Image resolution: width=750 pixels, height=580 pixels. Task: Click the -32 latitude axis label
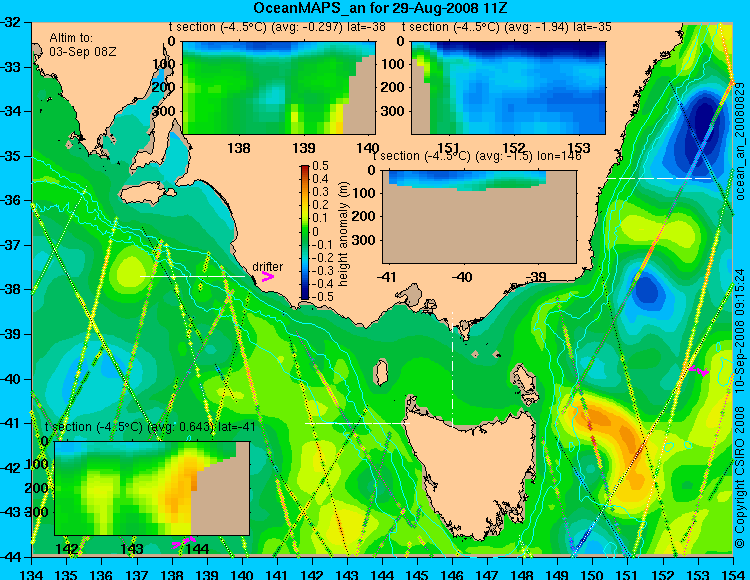click(10, 22)
